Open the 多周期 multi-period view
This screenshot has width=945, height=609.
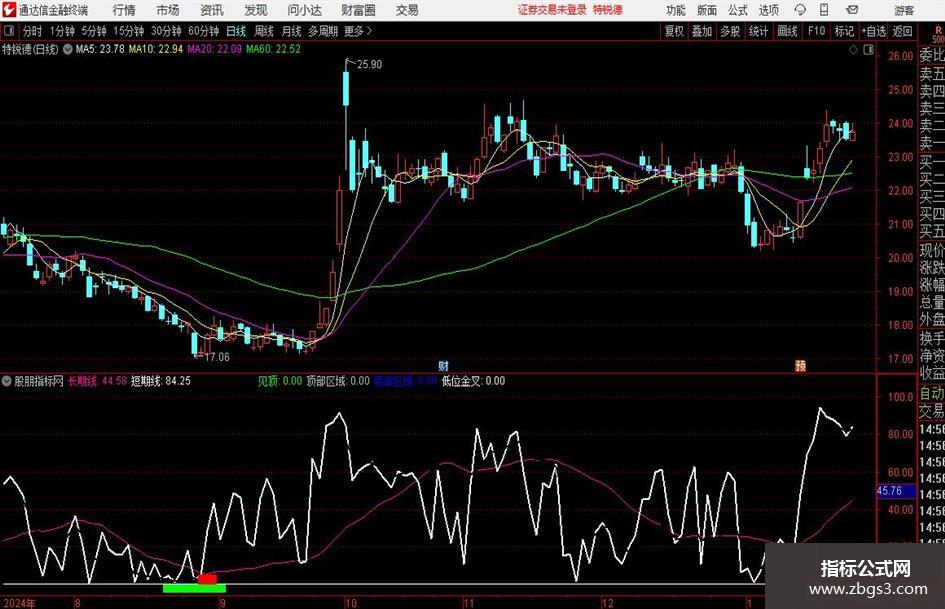[x=323, y=31]
